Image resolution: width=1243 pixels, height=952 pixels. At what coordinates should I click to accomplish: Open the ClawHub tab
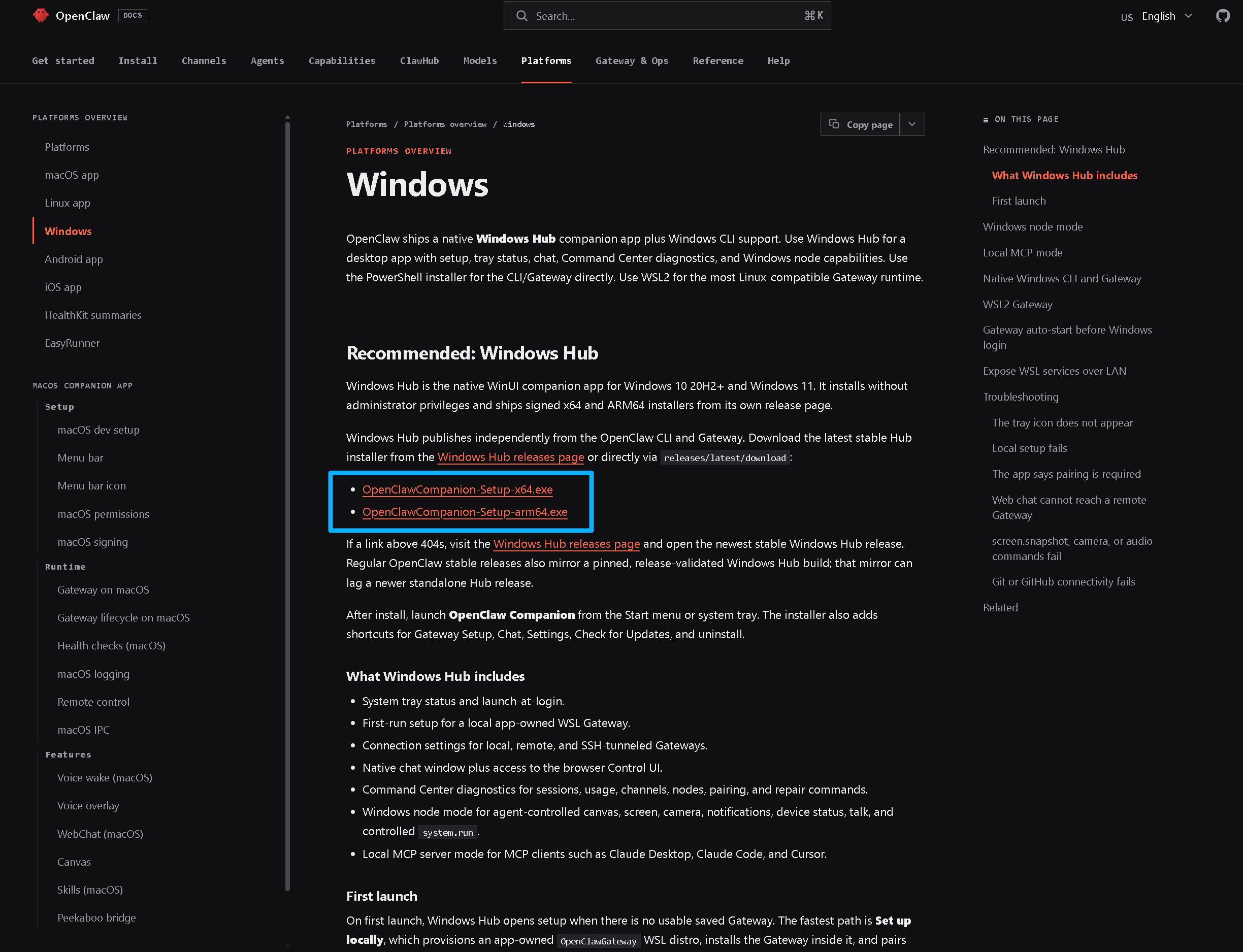click(419, 60)
